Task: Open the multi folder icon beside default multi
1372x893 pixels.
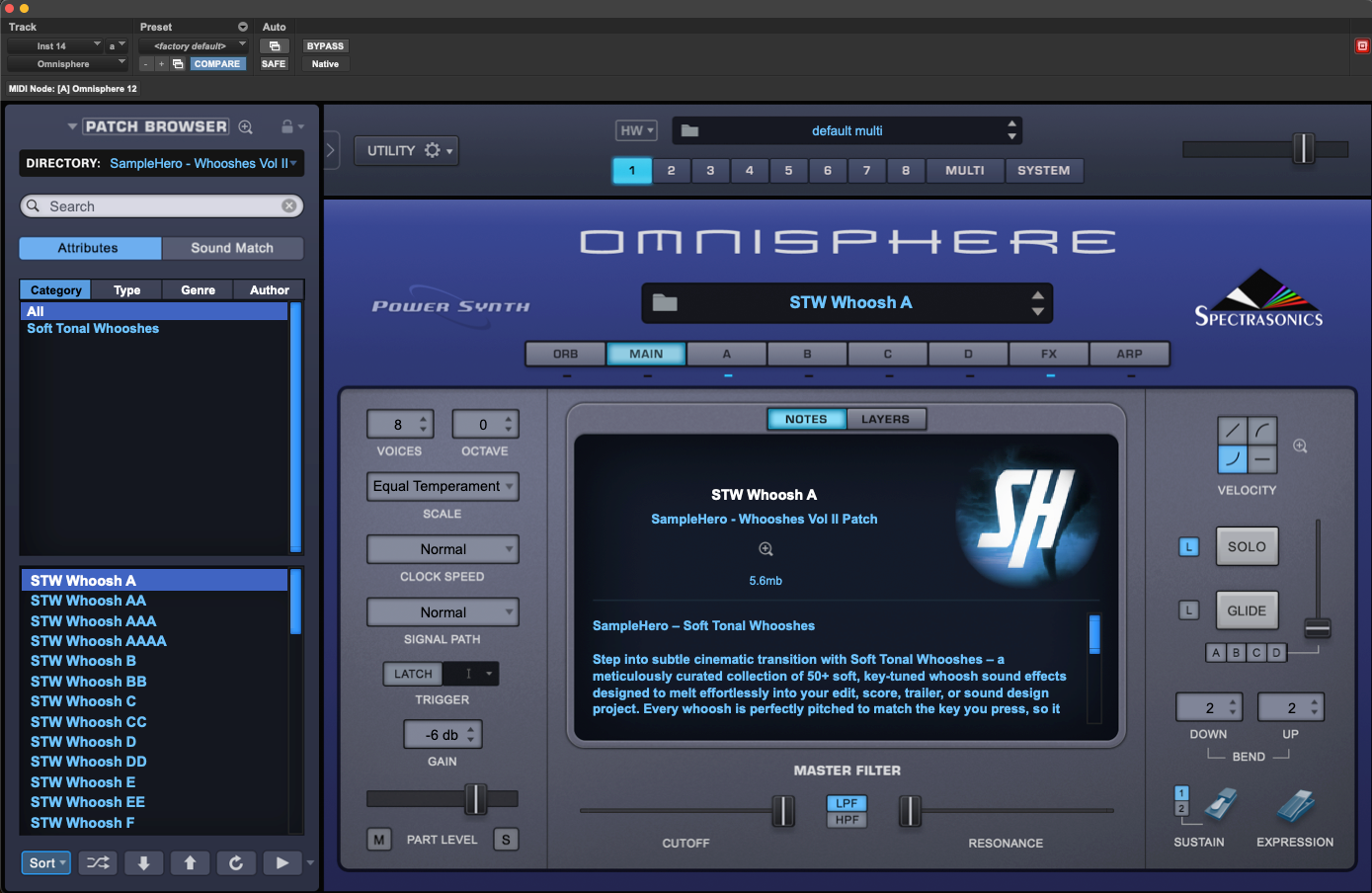Action: (689, 130)
